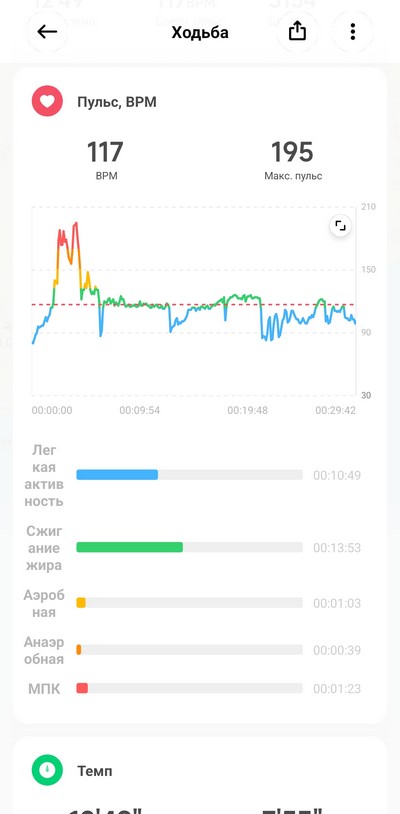Tap the yellow Аэробная zone bar
This screenshot has width=400, height=814.
(81, 603)
